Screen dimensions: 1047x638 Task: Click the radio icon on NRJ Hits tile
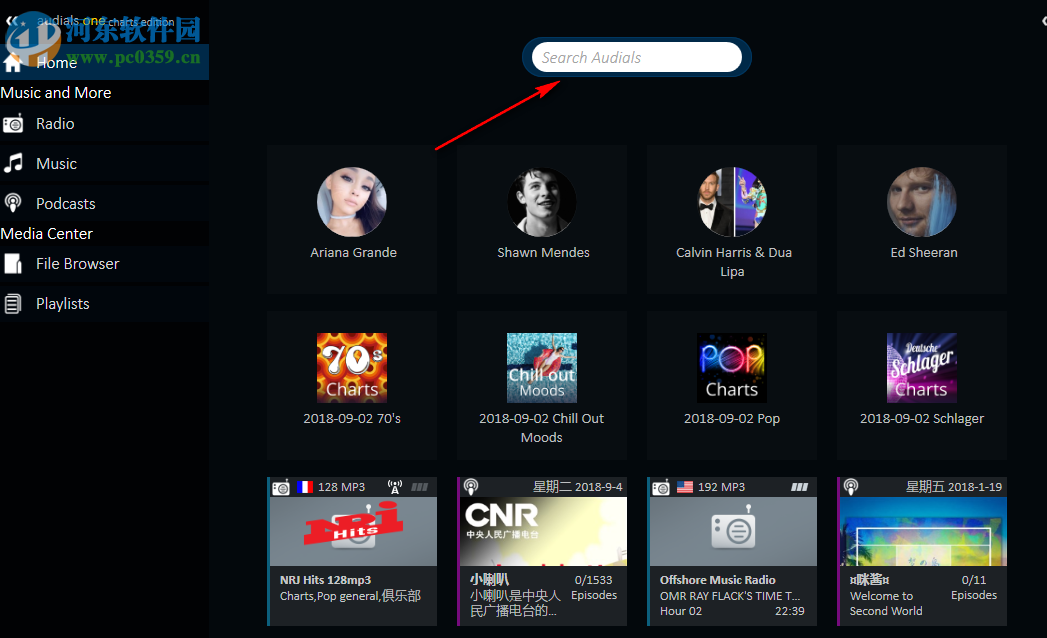click(281, 487)
